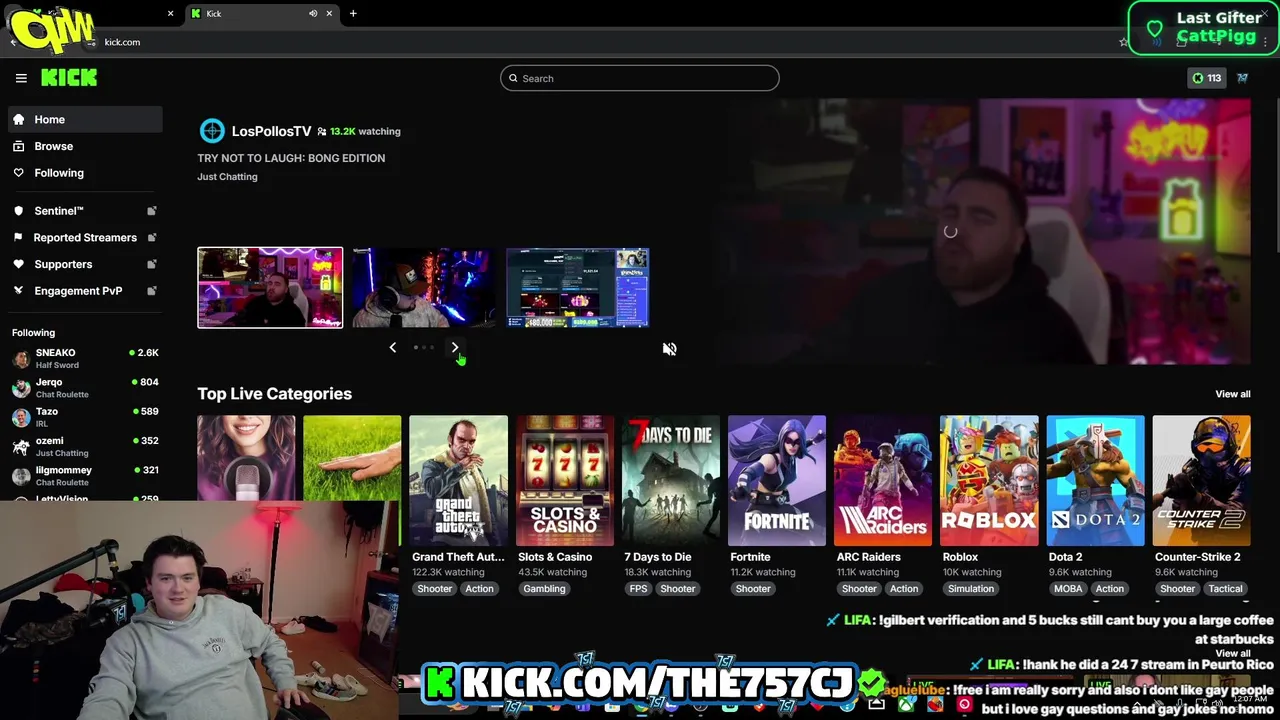Click the Supporters heart icon
Viewport: 1280px width, 720px height.
19,264
